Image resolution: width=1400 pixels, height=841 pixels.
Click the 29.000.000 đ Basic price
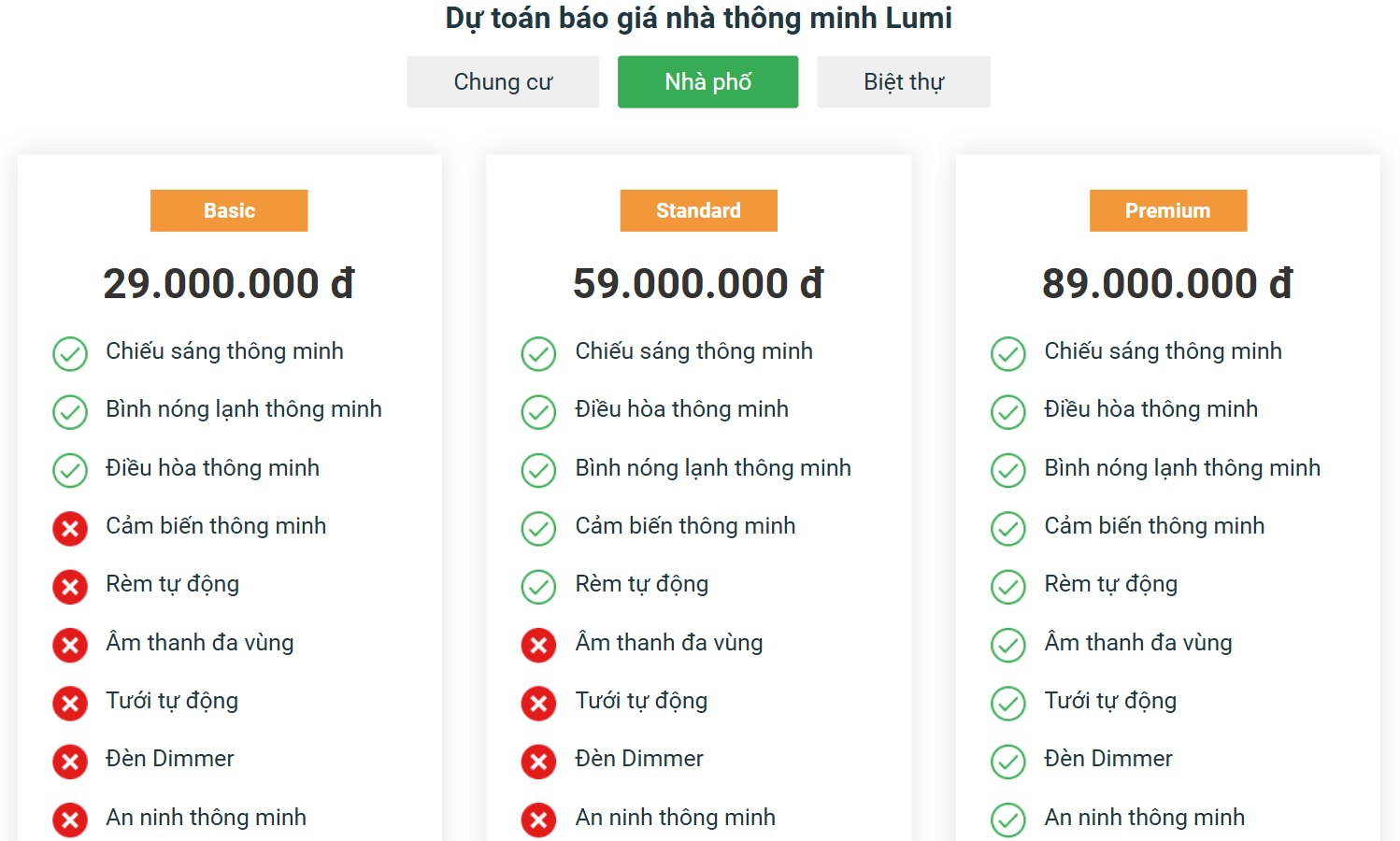[x=229, y=284]
